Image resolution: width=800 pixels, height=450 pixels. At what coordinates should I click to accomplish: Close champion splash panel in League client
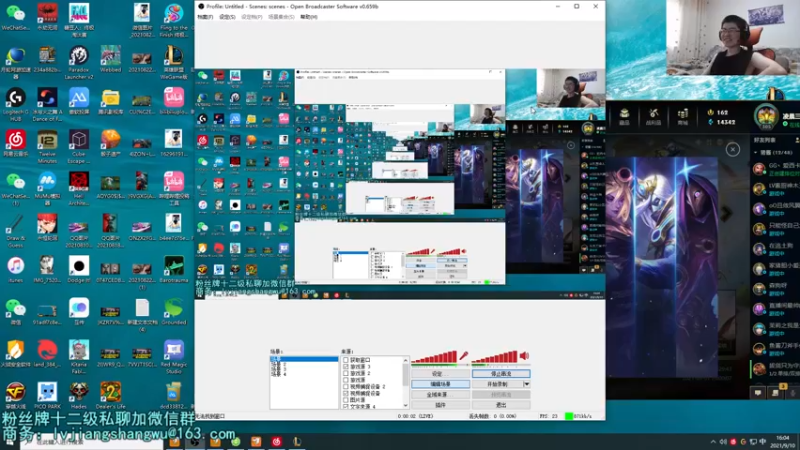coord(733,149)
